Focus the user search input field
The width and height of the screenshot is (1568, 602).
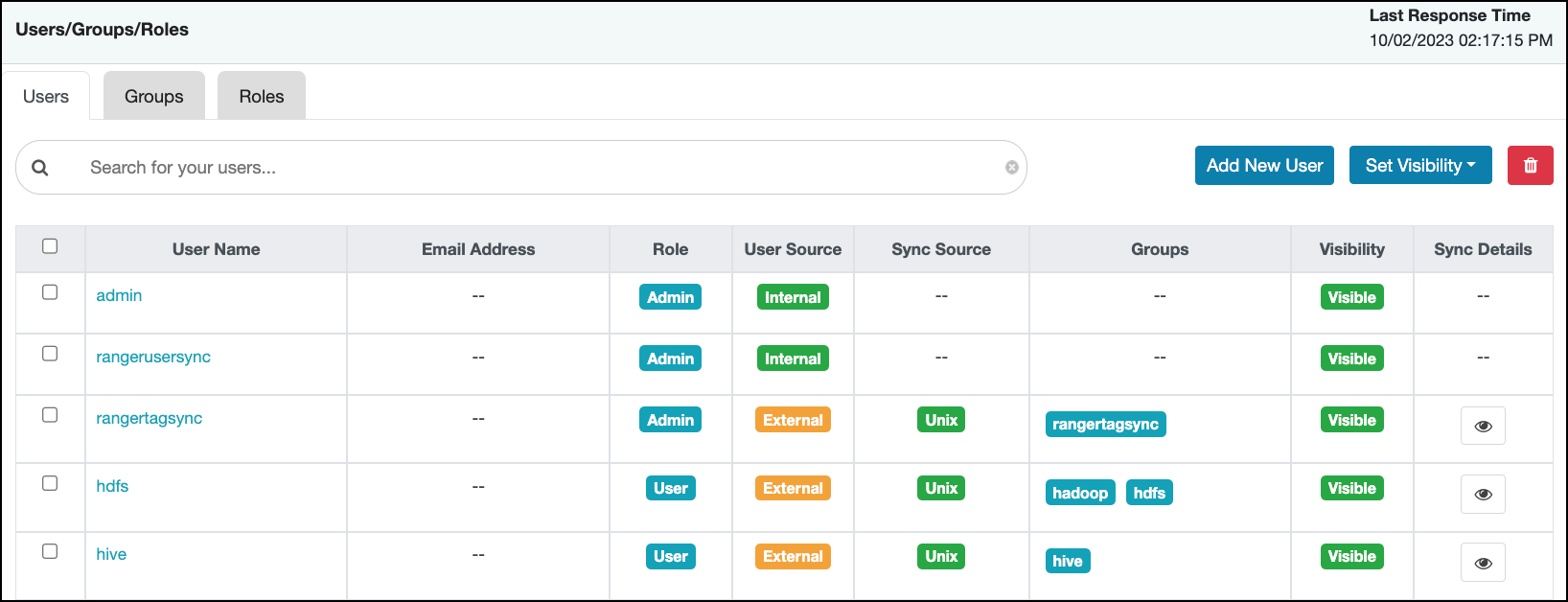point(537,168)
